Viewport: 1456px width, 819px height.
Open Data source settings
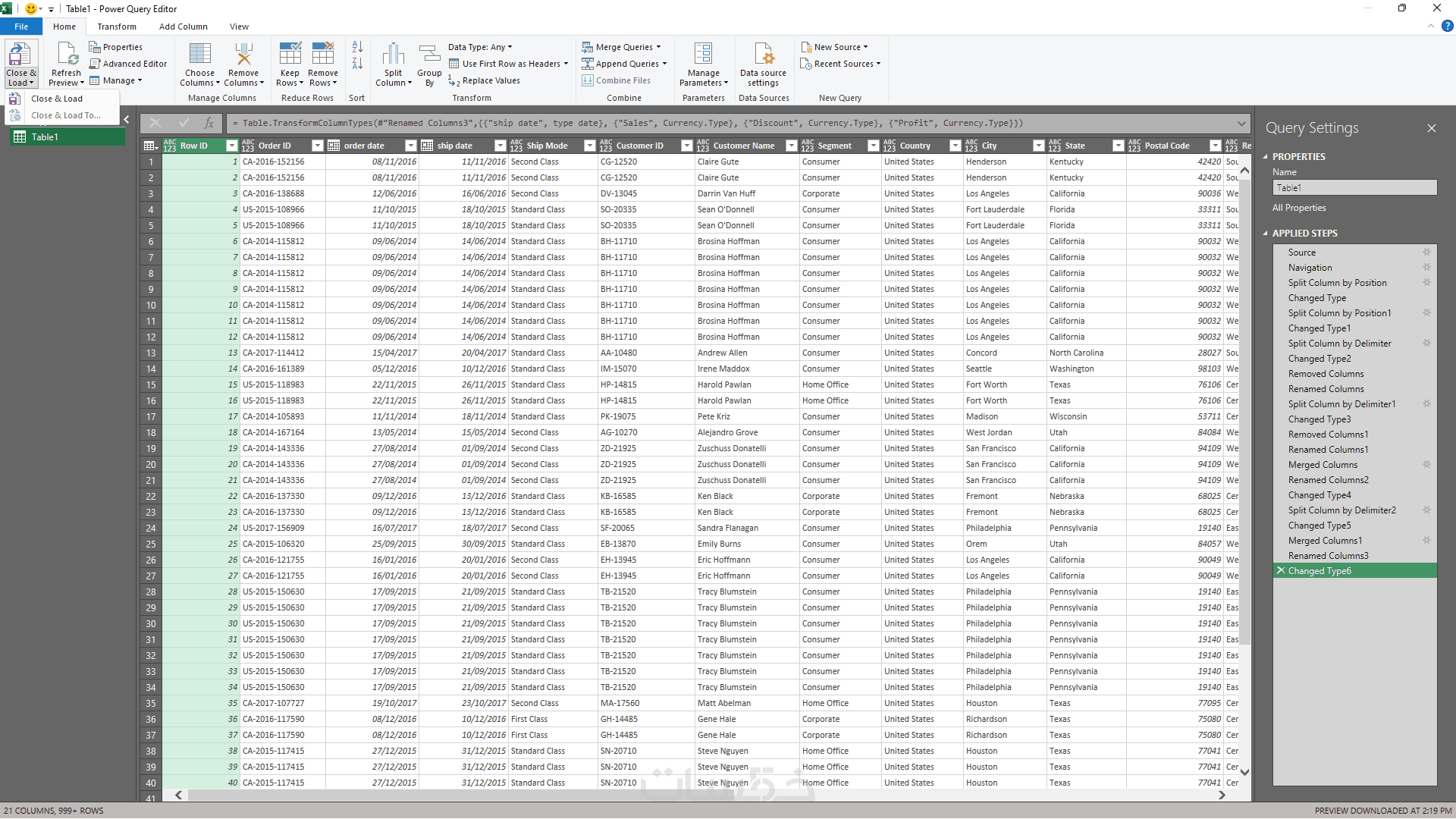763,55
